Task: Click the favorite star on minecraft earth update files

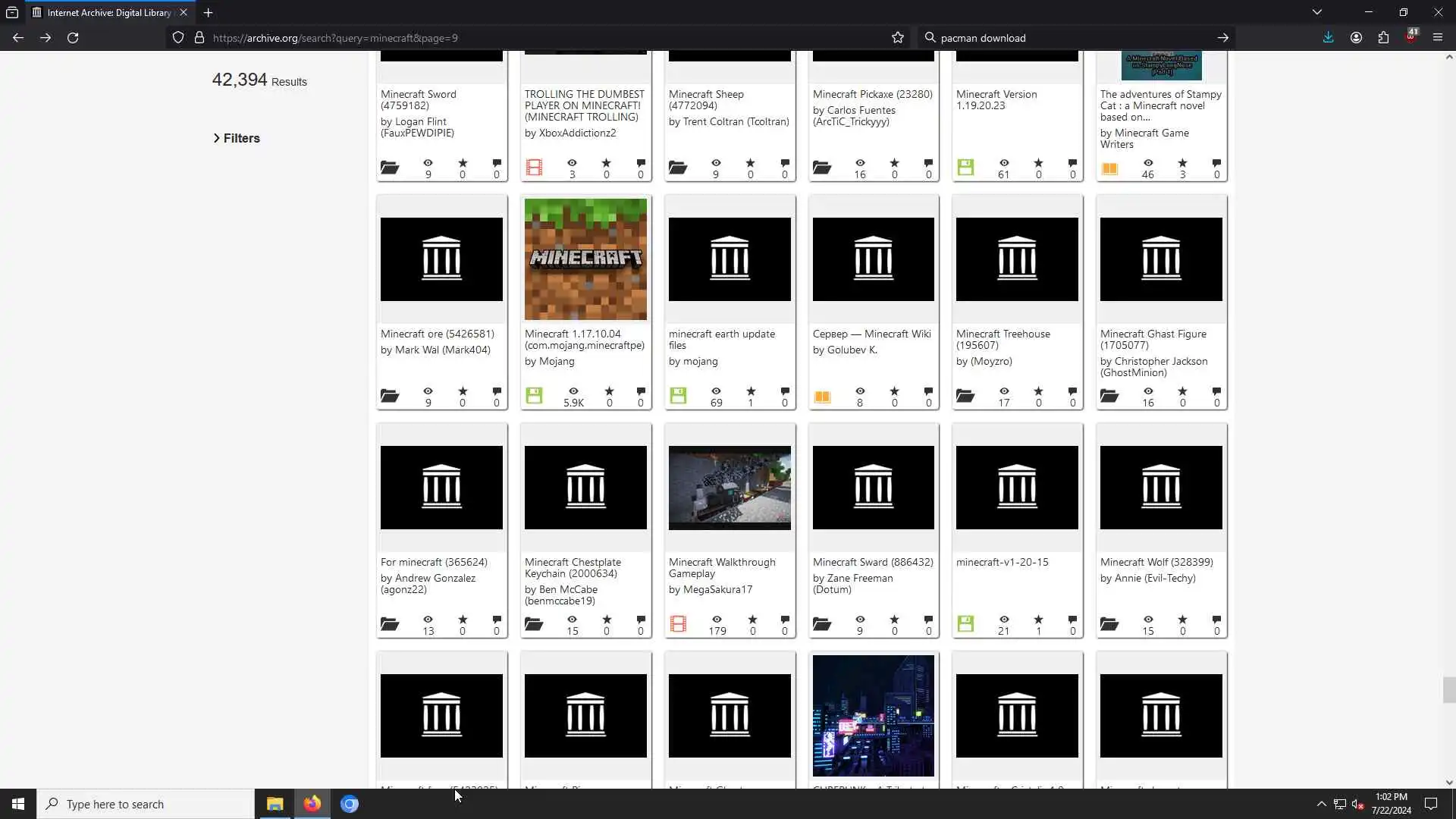Action: (x=751, y=392)
